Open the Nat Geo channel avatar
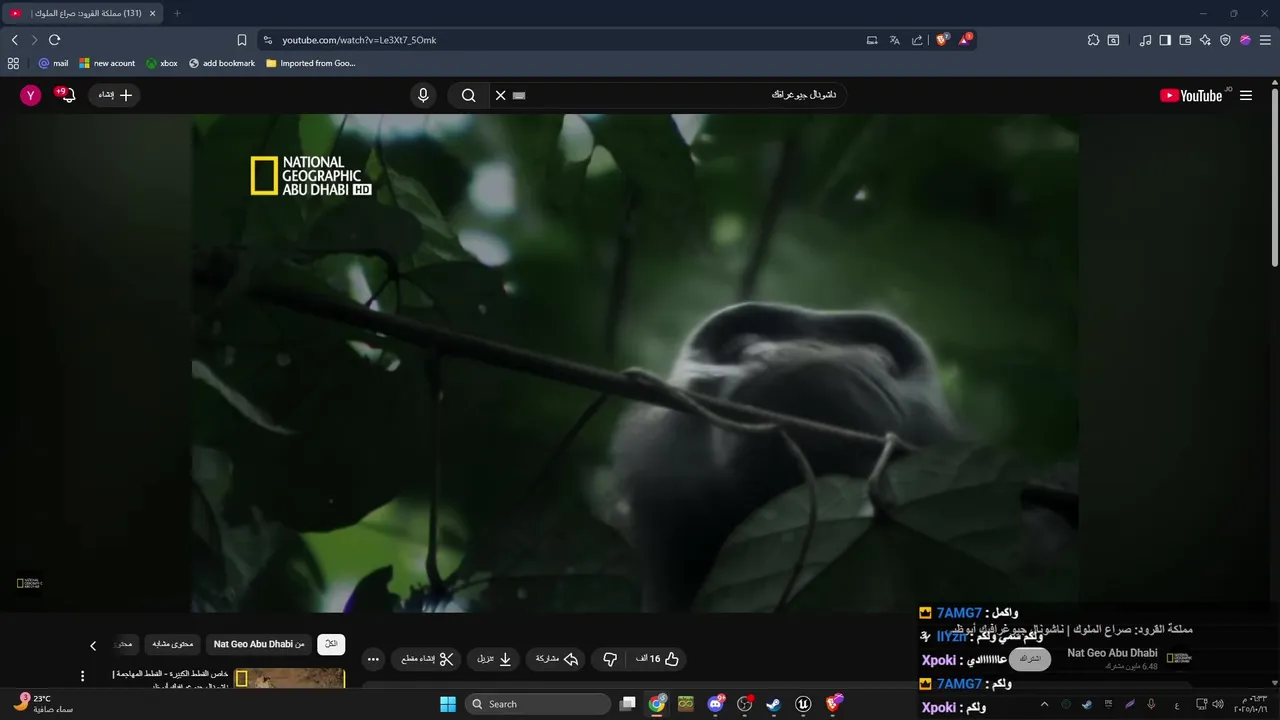 click(x=1179, y=658)
